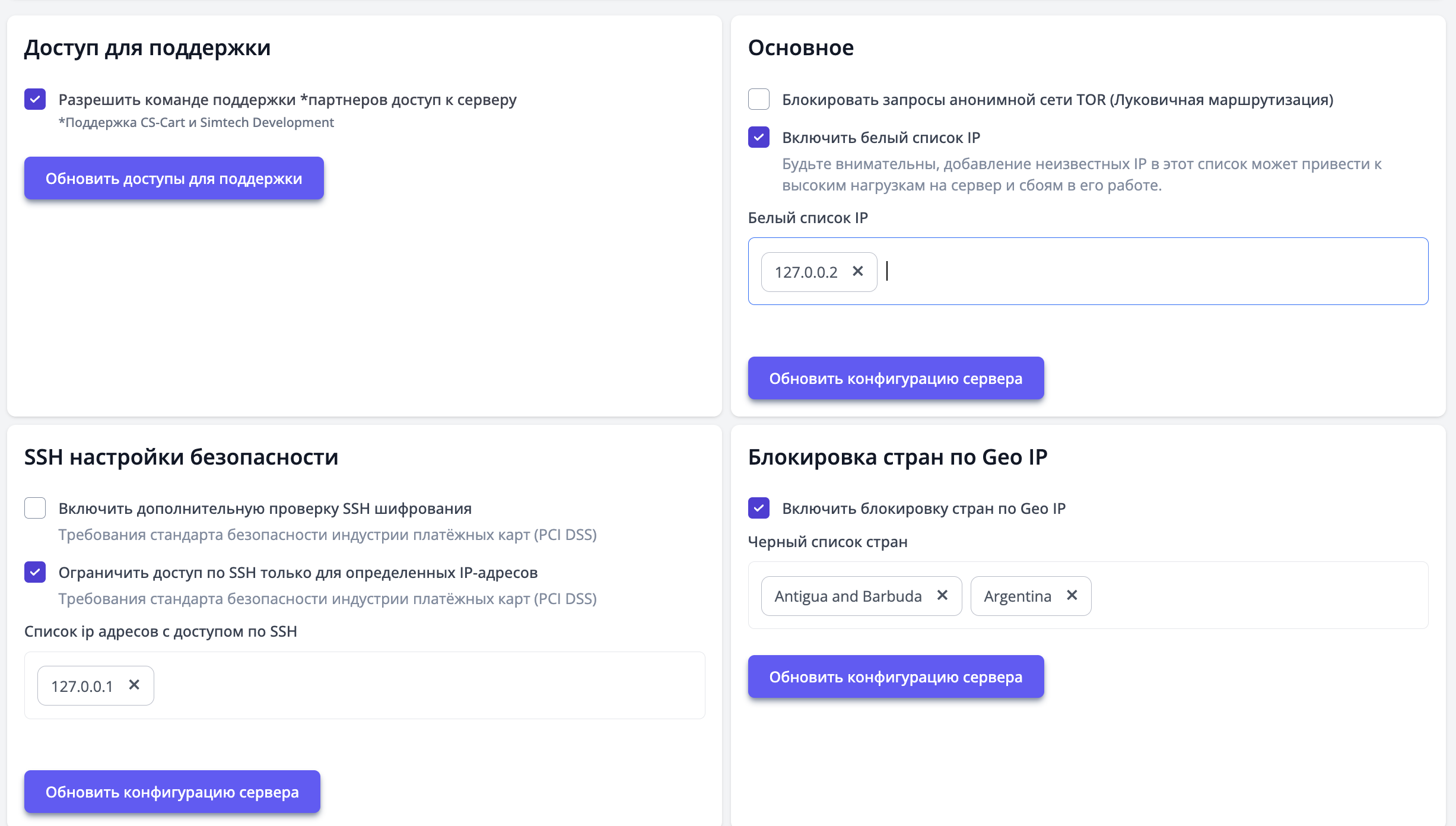Uncheck restrict SSH access by IP
Viewport: 1456px width, 826px height.
point(35,572)
